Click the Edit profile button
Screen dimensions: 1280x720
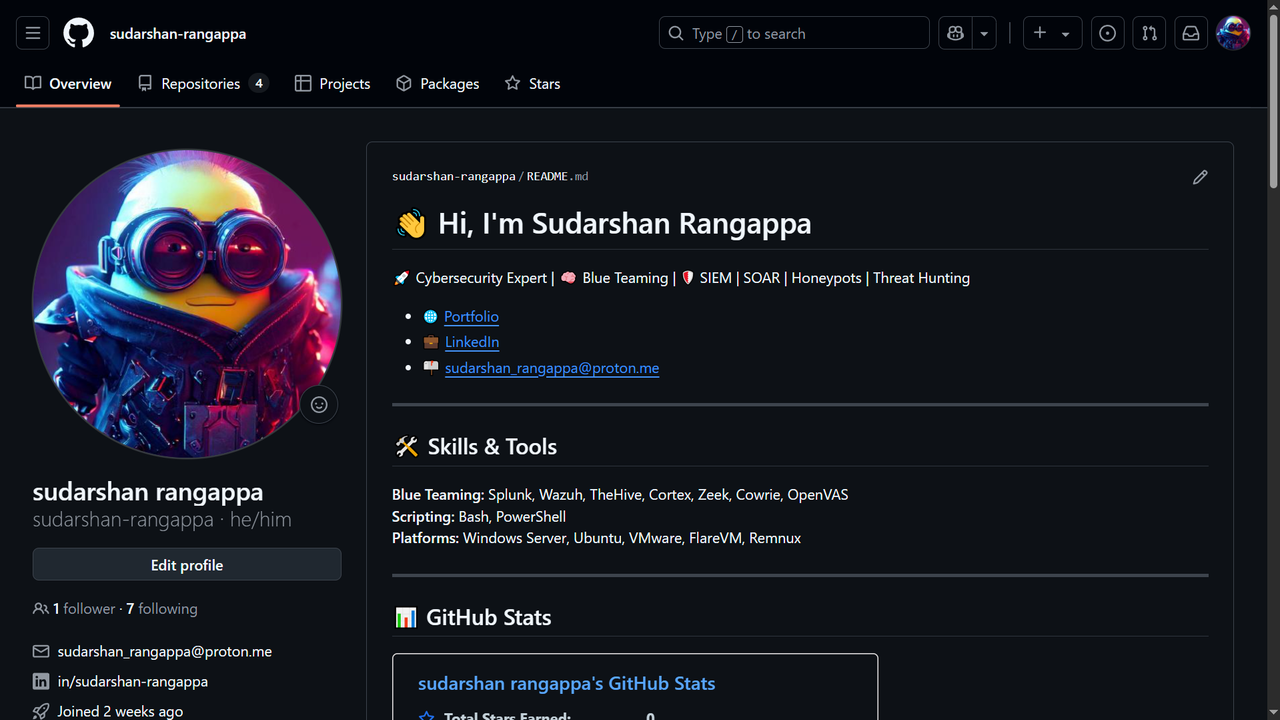pyautogui.click(x=187, y=565)
